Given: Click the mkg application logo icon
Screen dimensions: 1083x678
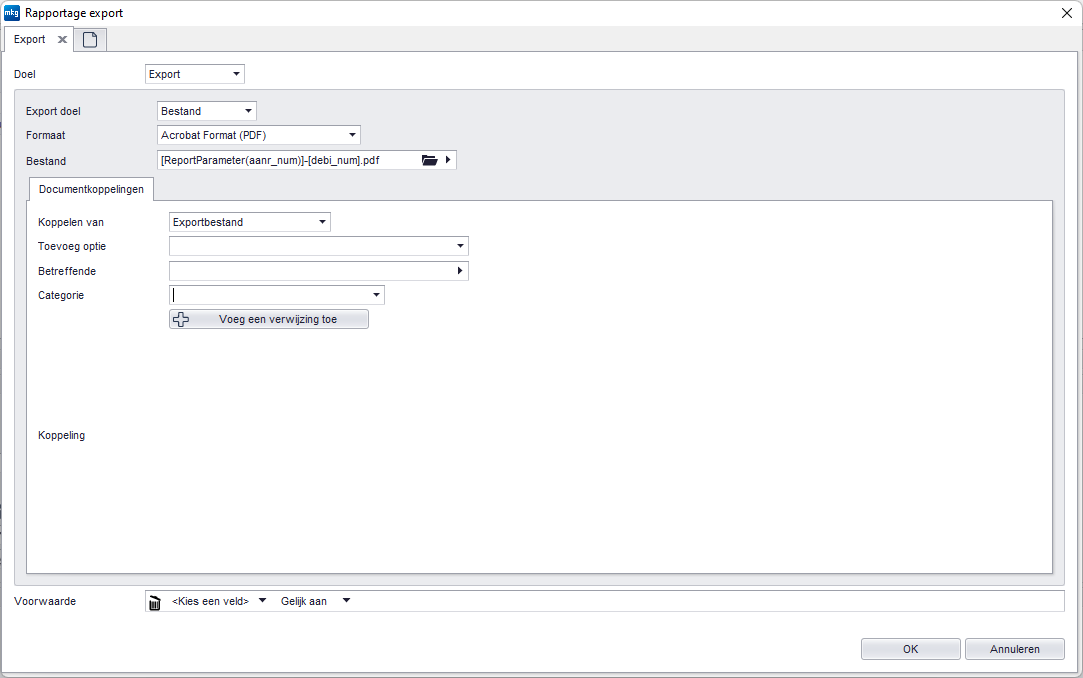Looking at the screenshot, I should click(x=12, y=13).
